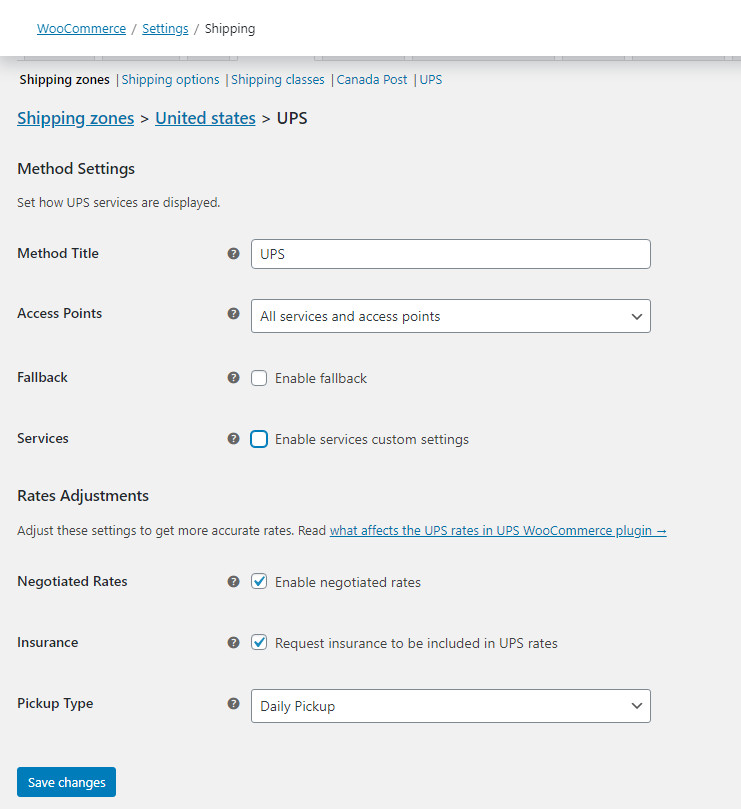
Task: Tick the Enable fallback checkbox
Action: 259,378
